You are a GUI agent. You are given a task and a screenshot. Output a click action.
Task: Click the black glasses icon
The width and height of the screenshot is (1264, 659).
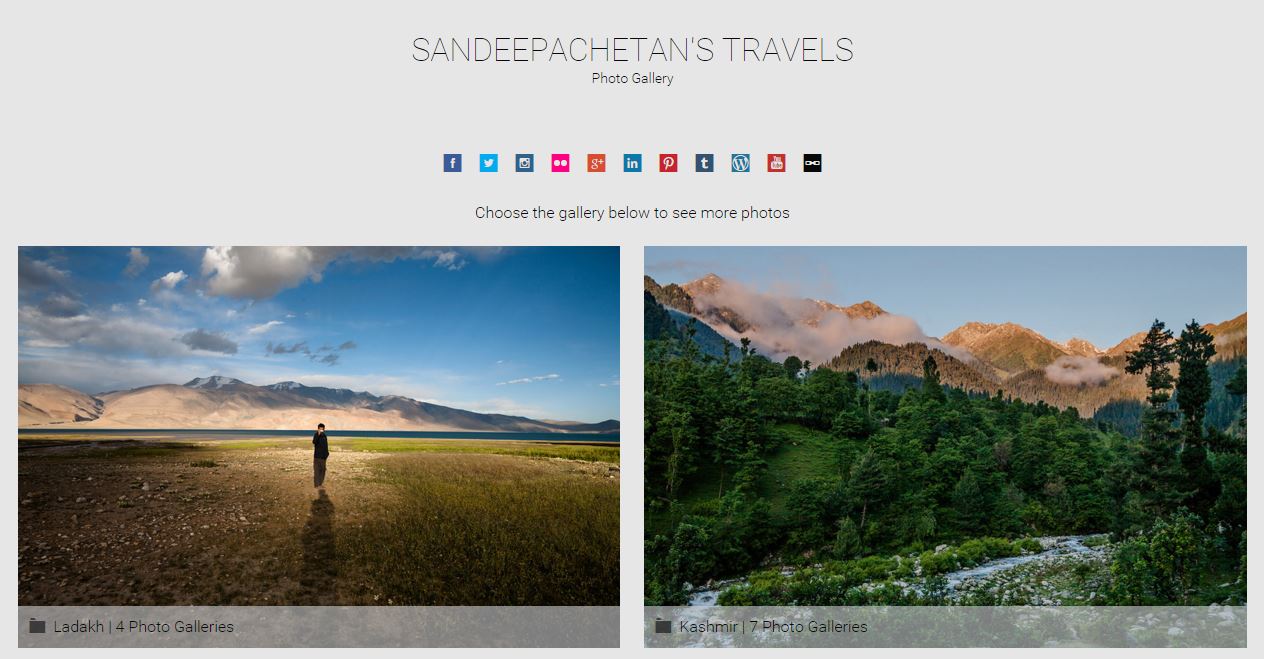(812, 163)
